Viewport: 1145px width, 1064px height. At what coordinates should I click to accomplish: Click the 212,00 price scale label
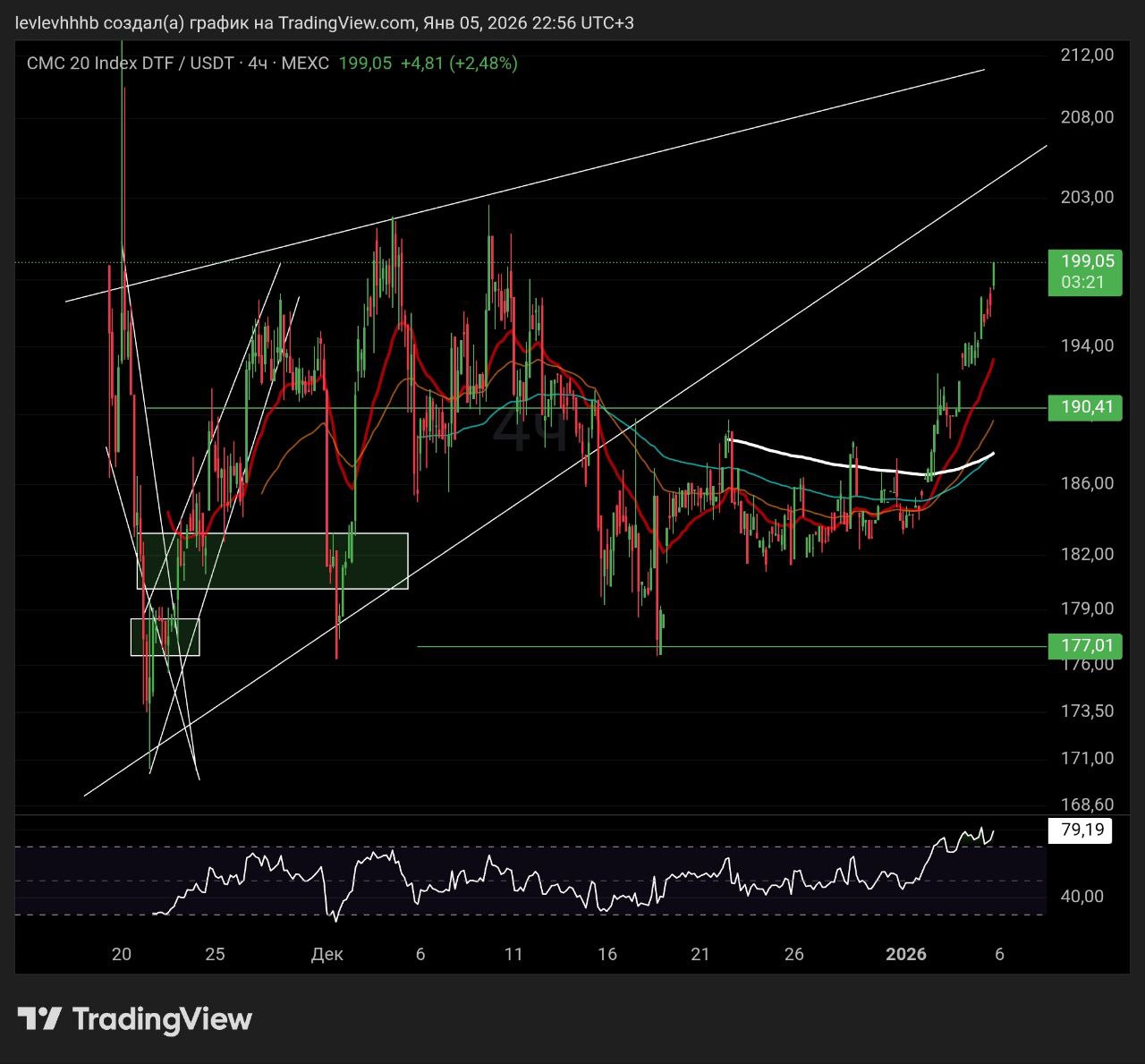tap(1087, 55)
